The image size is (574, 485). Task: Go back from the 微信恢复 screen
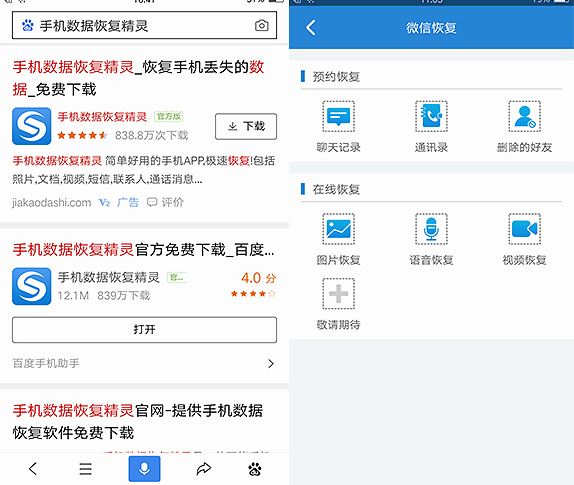[x=311, y=27]
